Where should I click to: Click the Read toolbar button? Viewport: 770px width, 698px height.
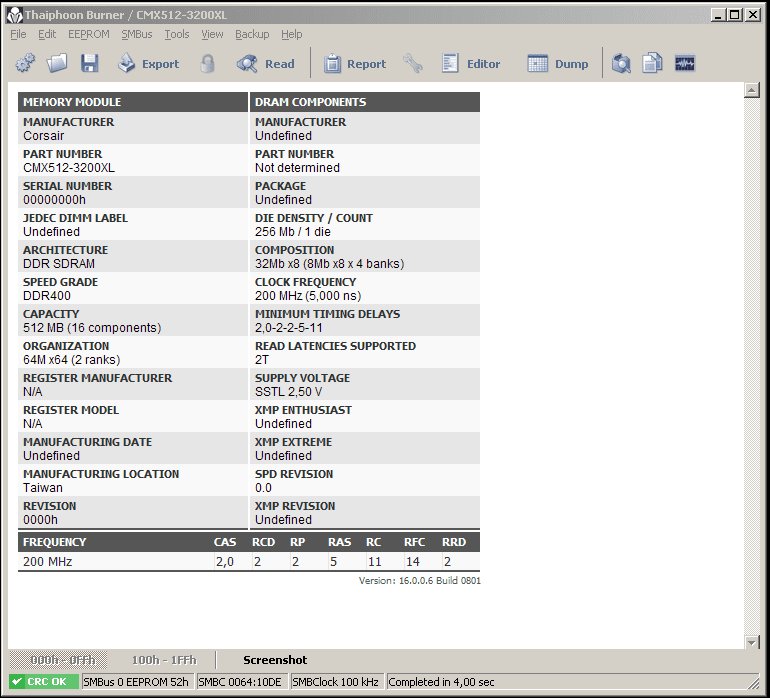click(x=266, y=63)
